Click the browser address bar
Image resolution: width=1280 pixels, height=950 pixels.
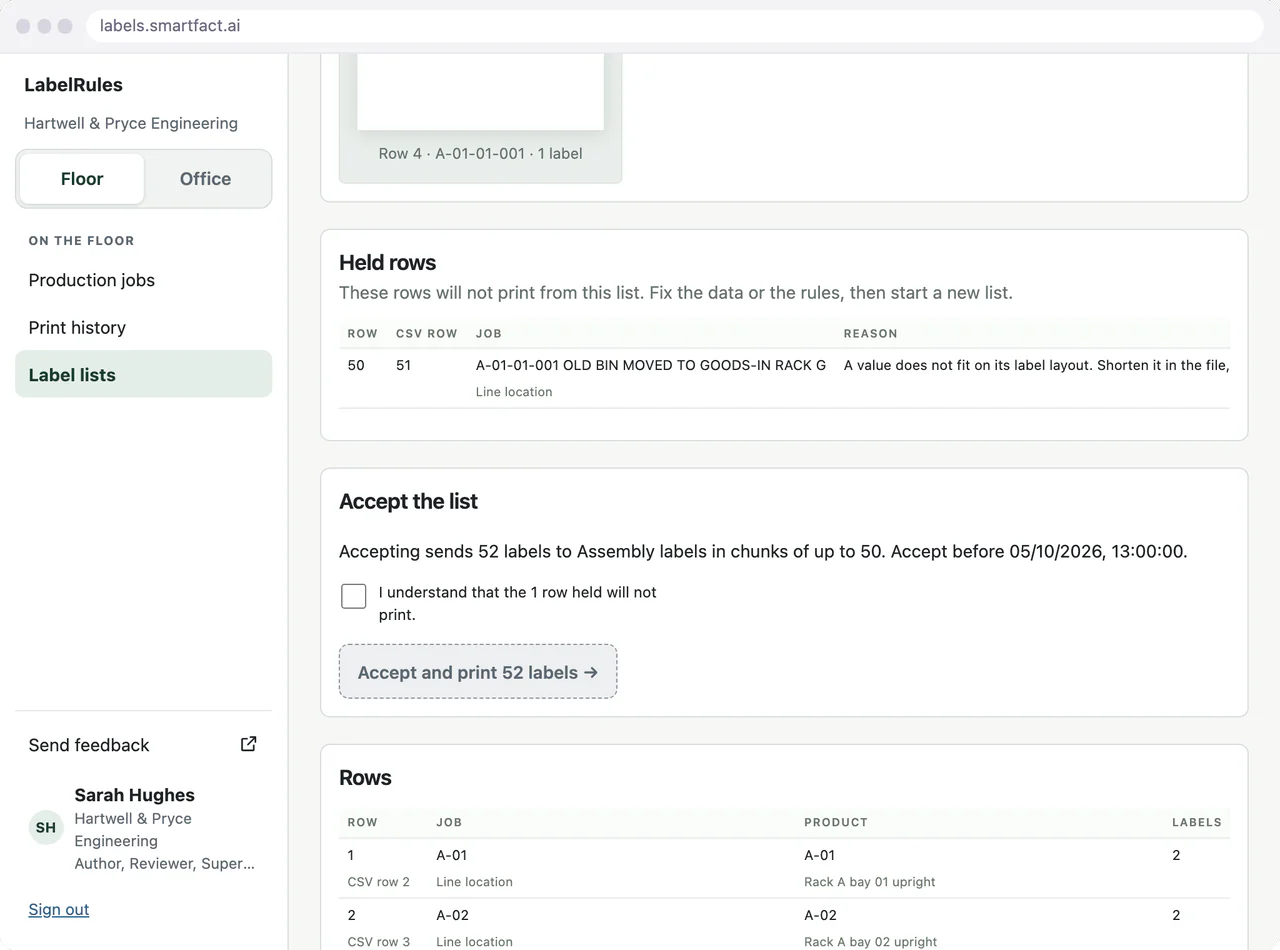[x=675, y=26]
